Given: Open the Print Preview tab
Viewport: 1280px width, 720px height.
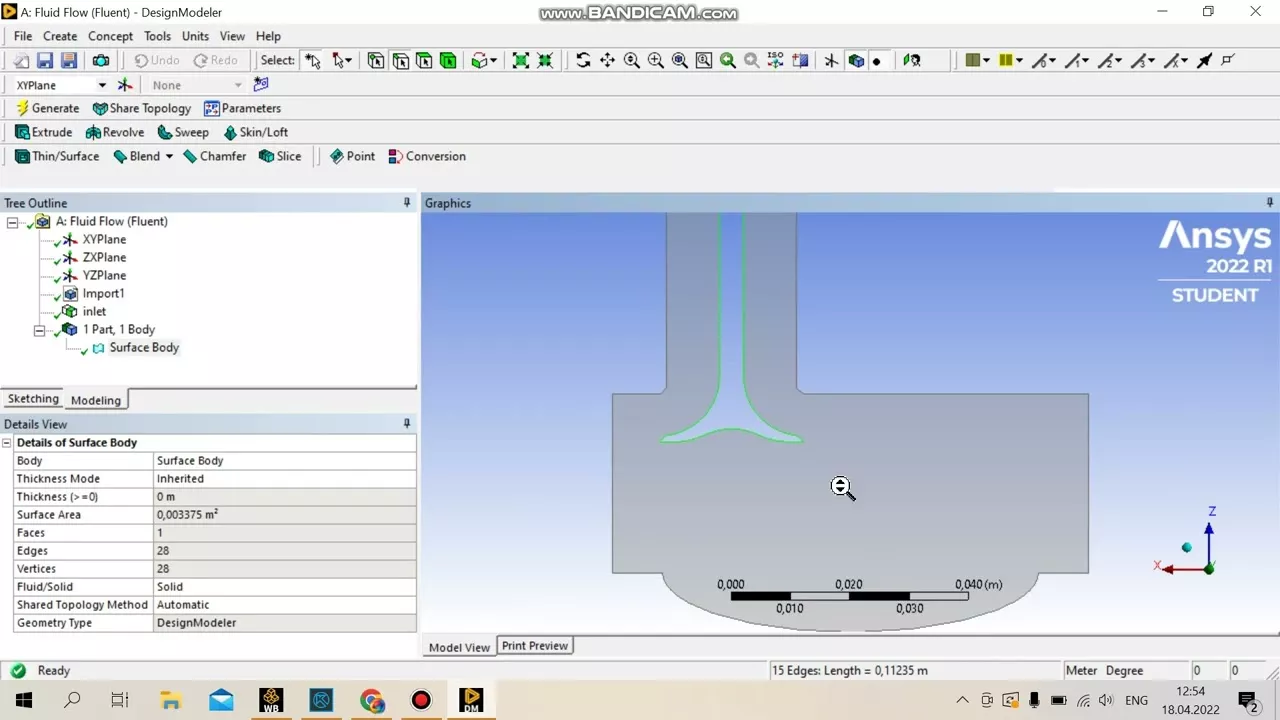Looking at the screenshot, I should point(534,646).
